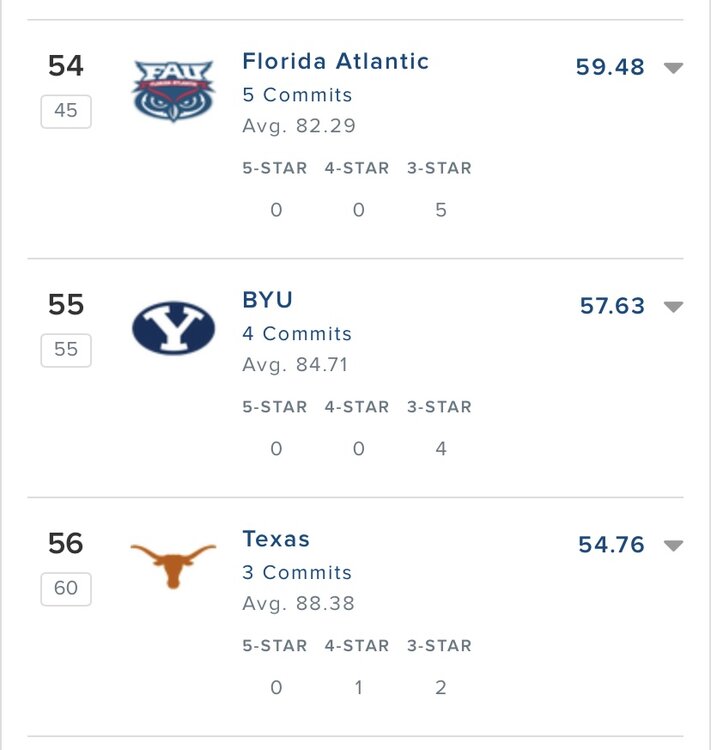Expand the BYU row dropdown arrow

click(674, 307)
